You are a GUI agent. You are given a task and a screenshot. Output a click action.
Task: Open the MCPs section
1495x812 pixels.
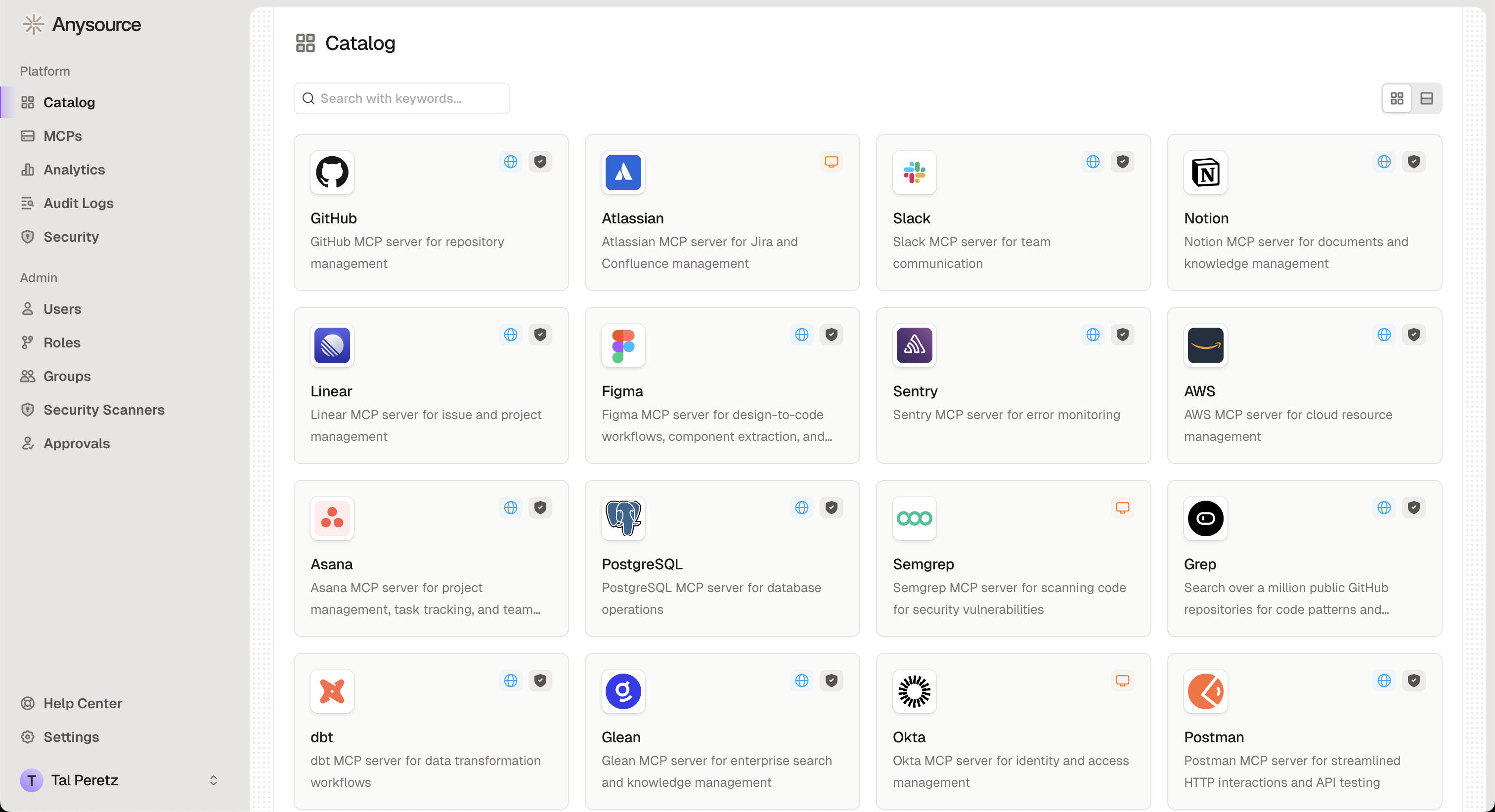click(x=63, y=136)
